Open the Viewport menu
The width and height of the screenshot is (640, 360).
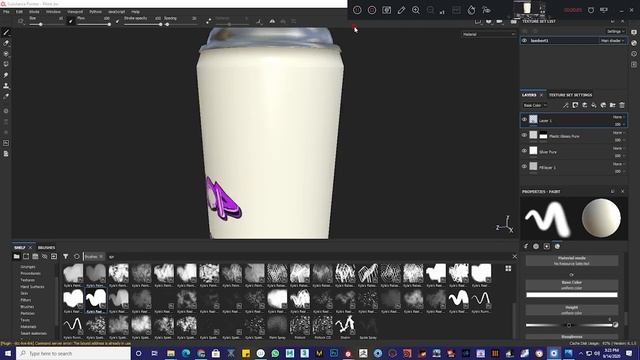pos(75,12)
